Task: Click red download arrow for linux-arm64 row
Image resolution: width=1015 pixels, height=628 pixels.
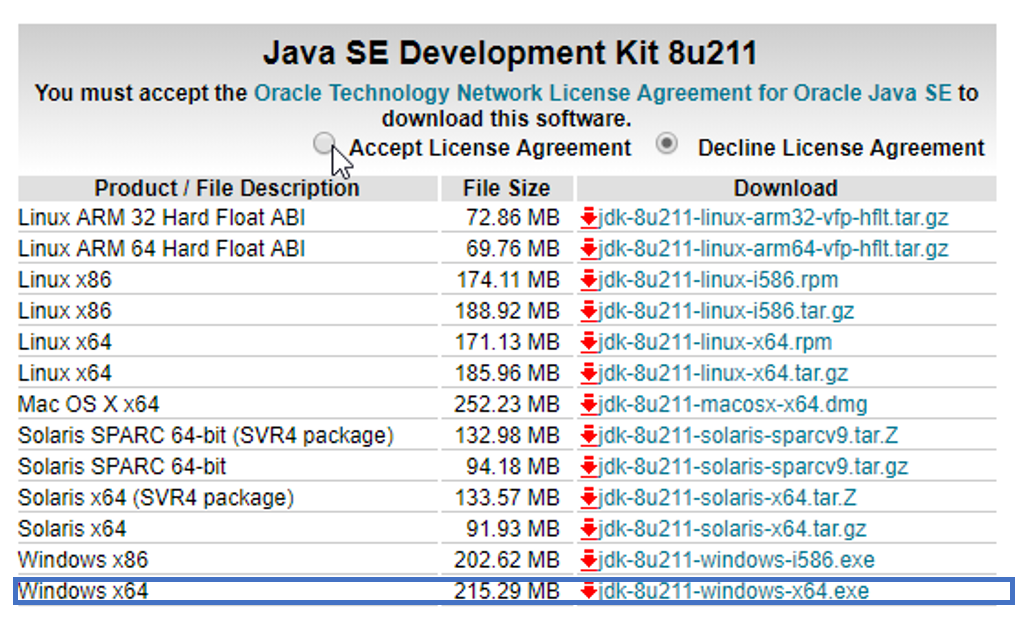Action: (x=589, y=249)
